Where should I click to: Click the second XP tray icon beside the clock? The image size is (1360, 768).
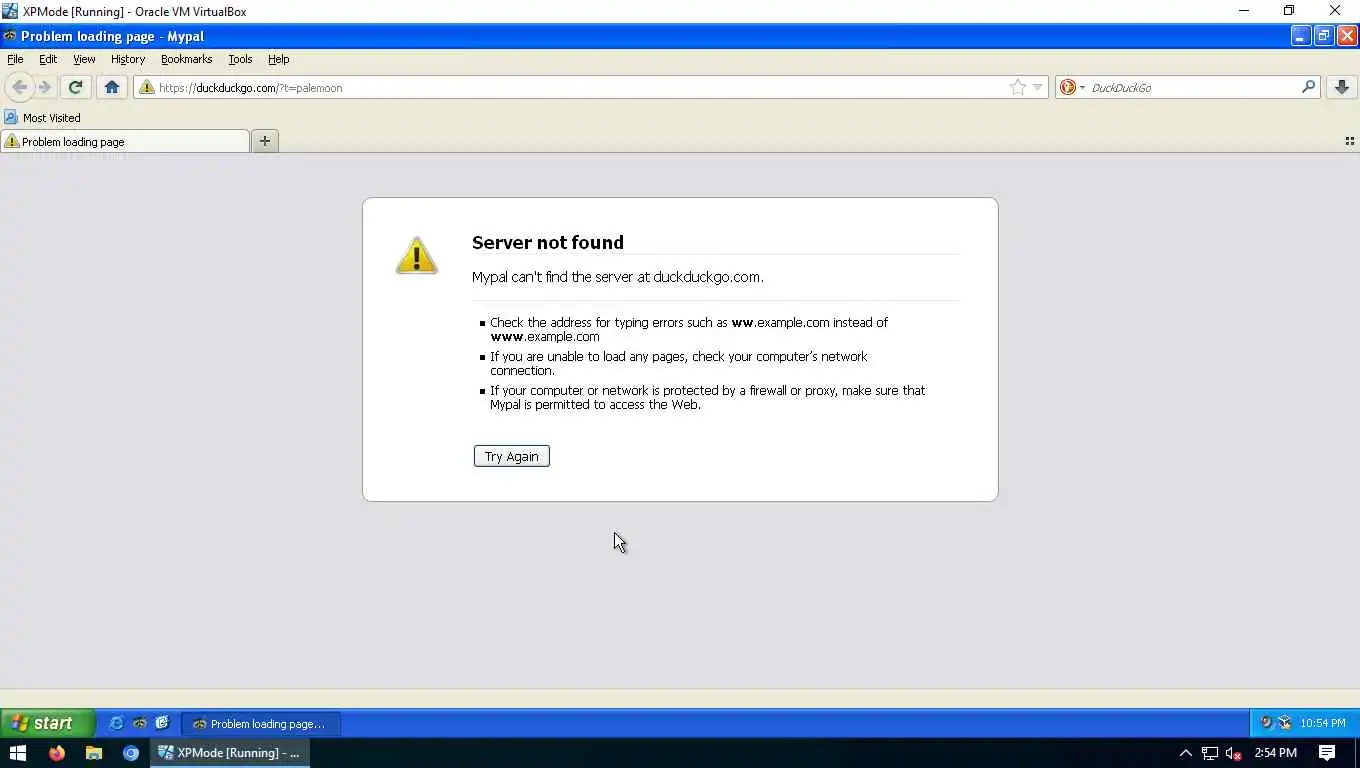click(x=1285, y=723)
